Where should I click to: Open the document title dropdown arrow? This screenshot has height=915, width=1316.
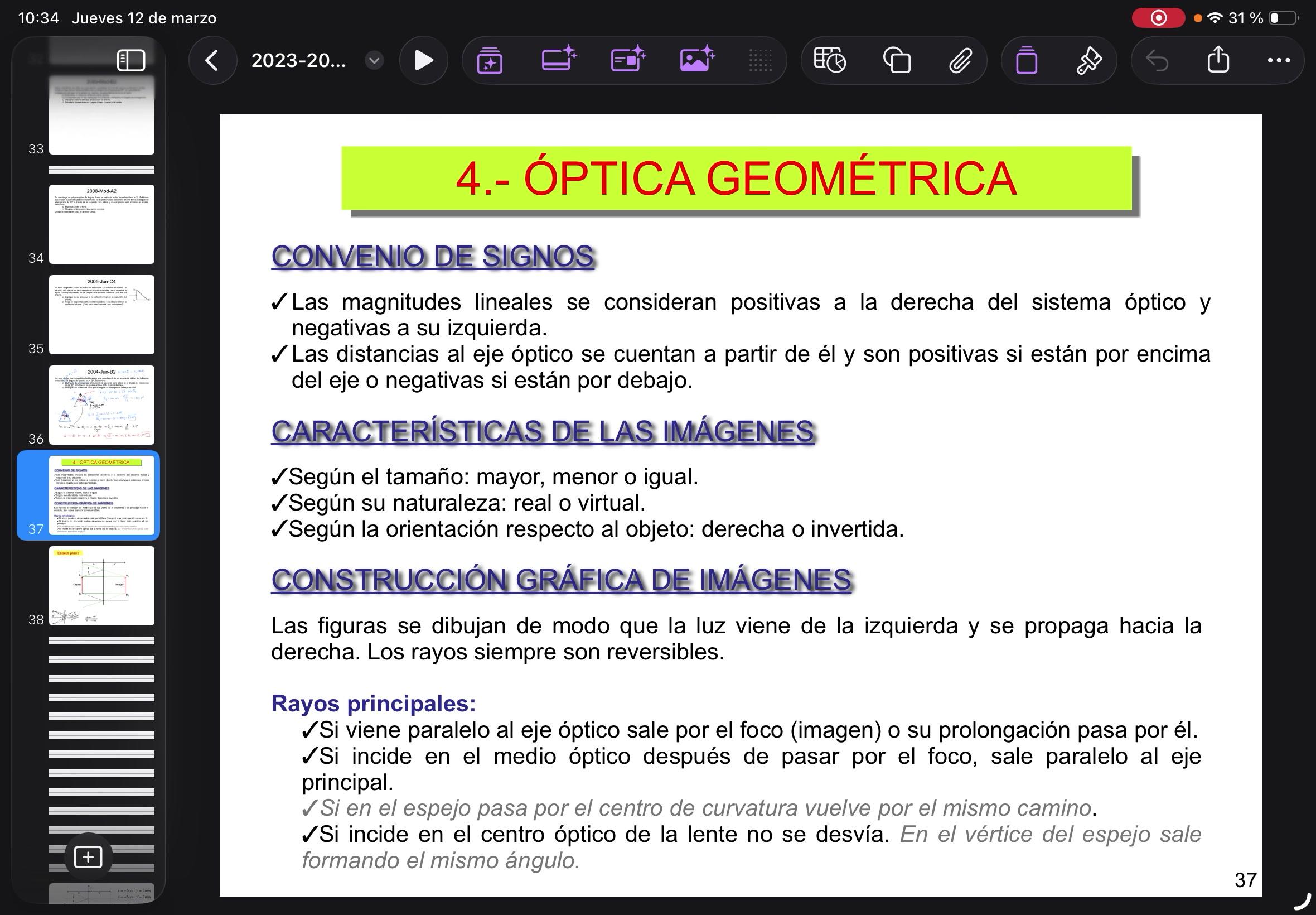tap(374, 60)
